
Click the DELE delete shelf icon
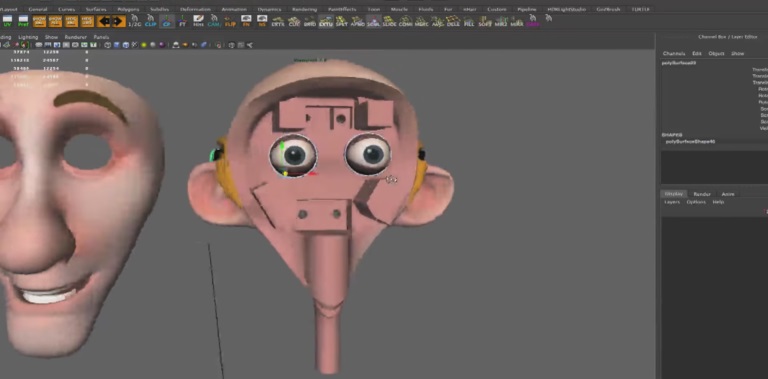[453, 21]
